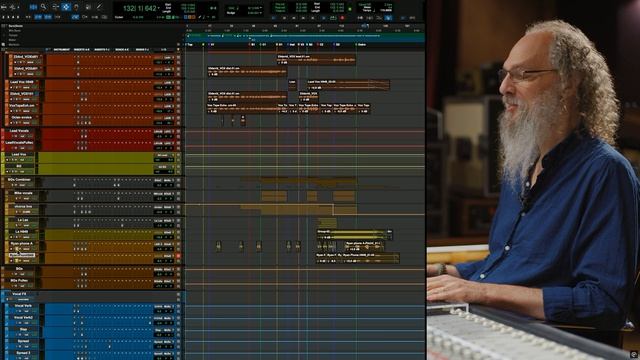Click the I/O column header
This screenshot has height=360, width=640.
point(164,49)
